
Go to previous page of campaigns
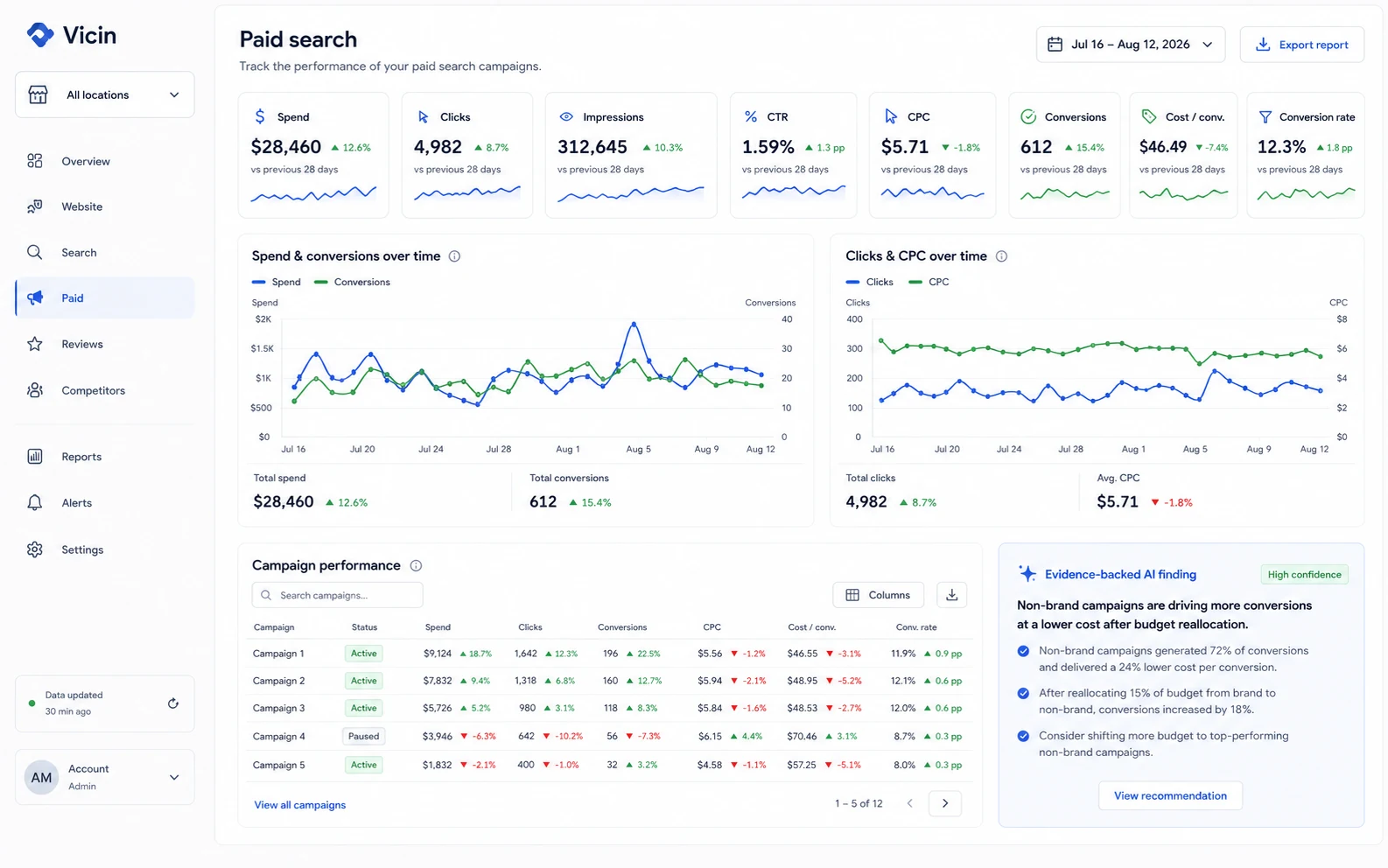pyautogui.click(x=910, y=803)
